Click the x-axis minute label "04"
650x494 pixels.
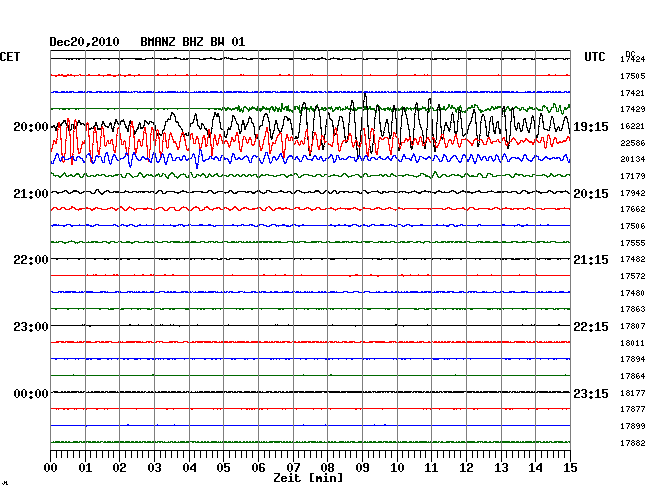(x=189, y=468)
